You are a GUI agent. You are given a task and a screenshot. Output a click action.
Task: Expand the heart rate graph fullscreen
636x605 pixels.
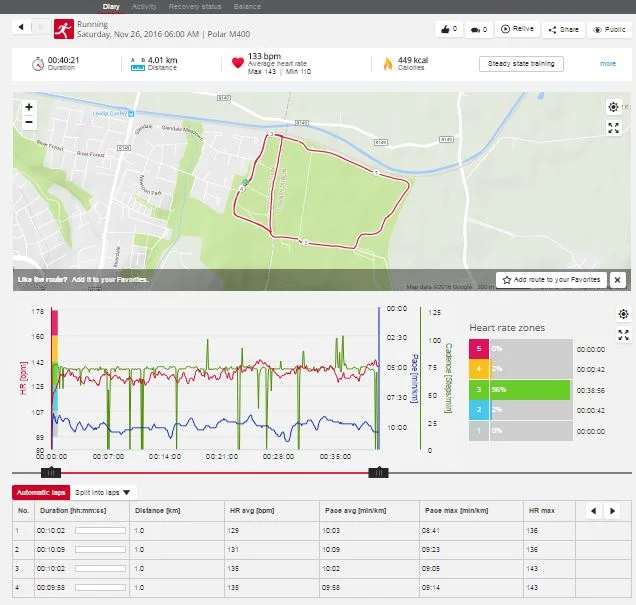pos(623,335)
